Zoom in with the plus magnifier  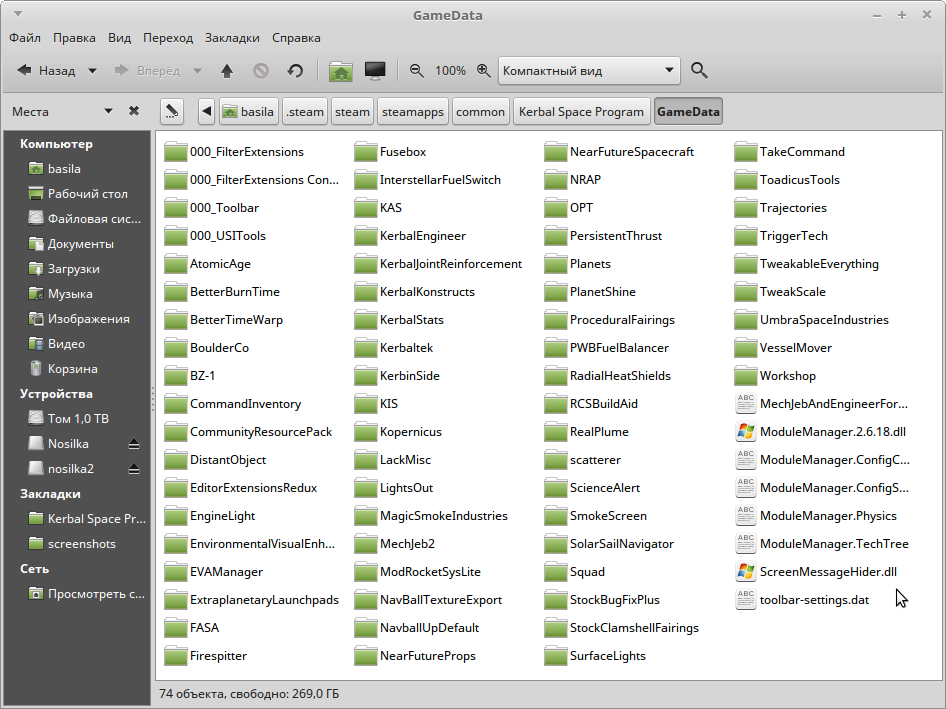tap(483, 71)
